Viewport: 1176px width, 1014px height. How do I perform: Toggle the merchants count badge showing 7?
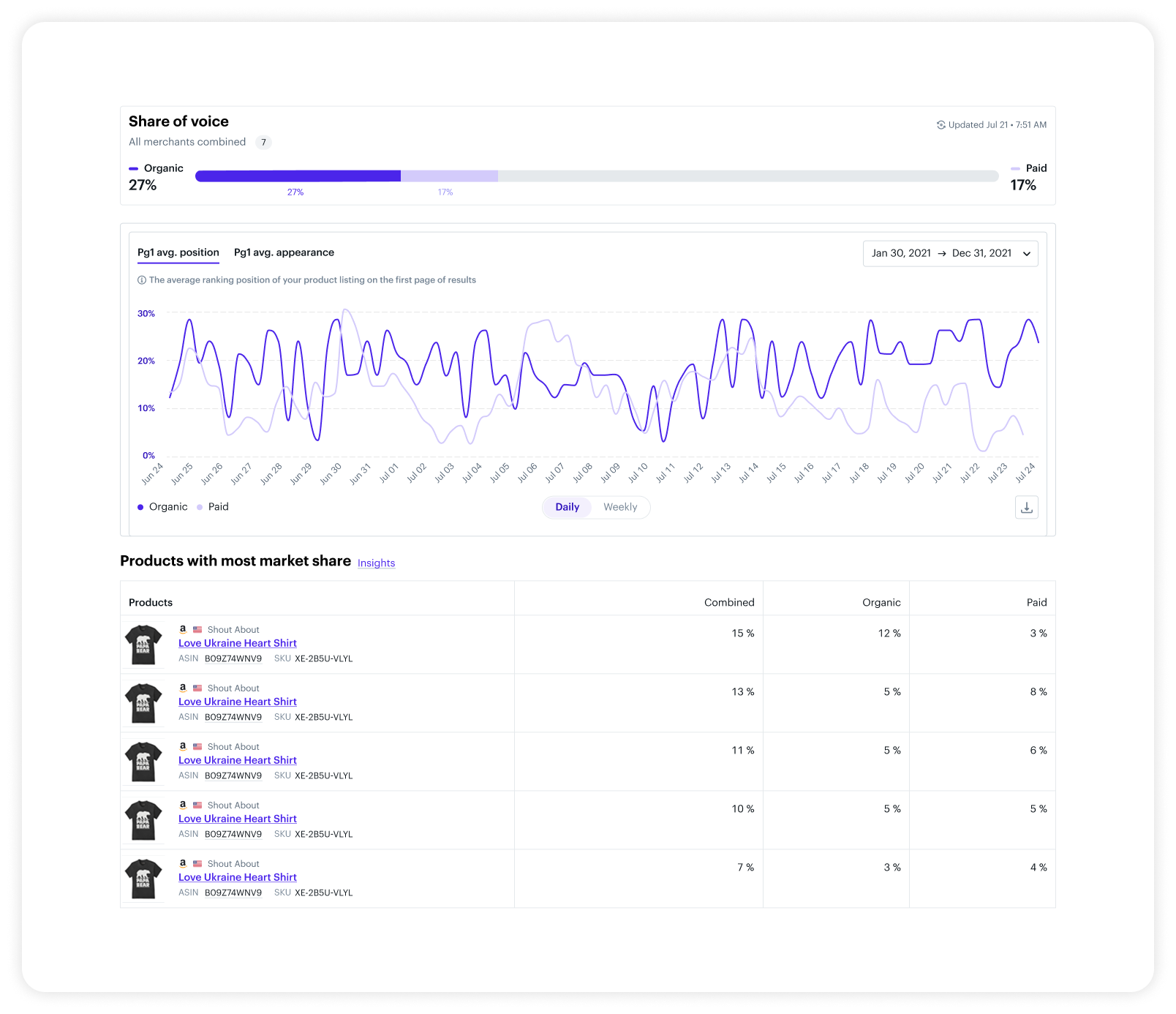coord(263,142)
